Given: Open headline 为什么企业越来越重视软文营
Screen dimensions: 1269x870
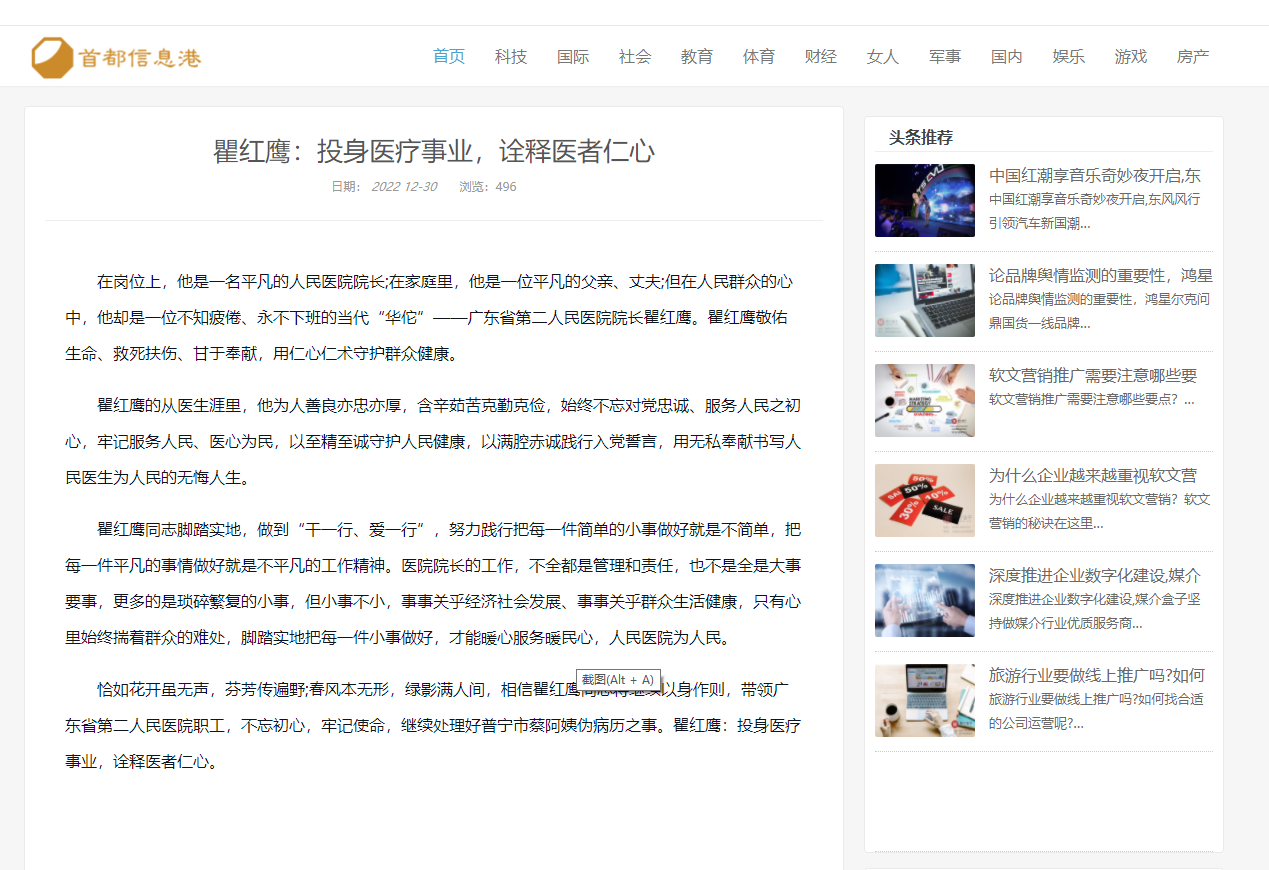Looking at the screenshot, I should point(1093,476).
